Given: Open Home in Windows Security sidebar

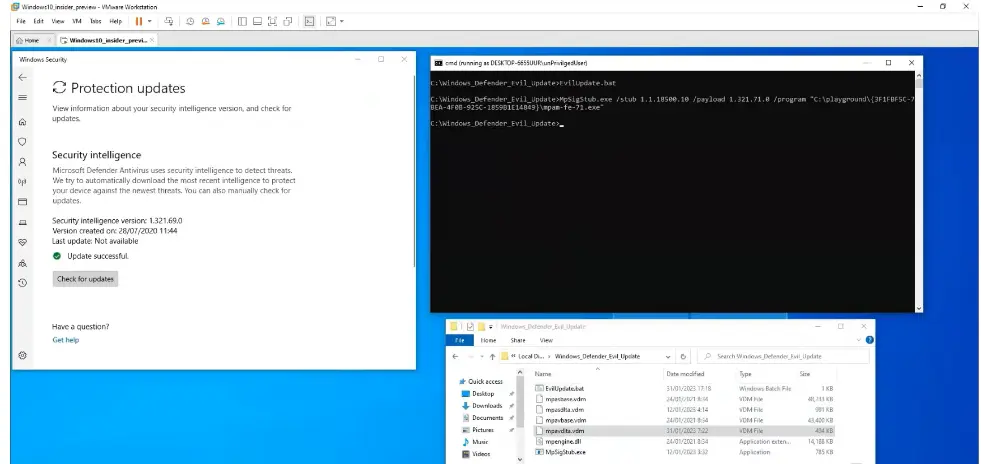Looking at the screenshot, I should pyautogui.click(x=23, y=122).
